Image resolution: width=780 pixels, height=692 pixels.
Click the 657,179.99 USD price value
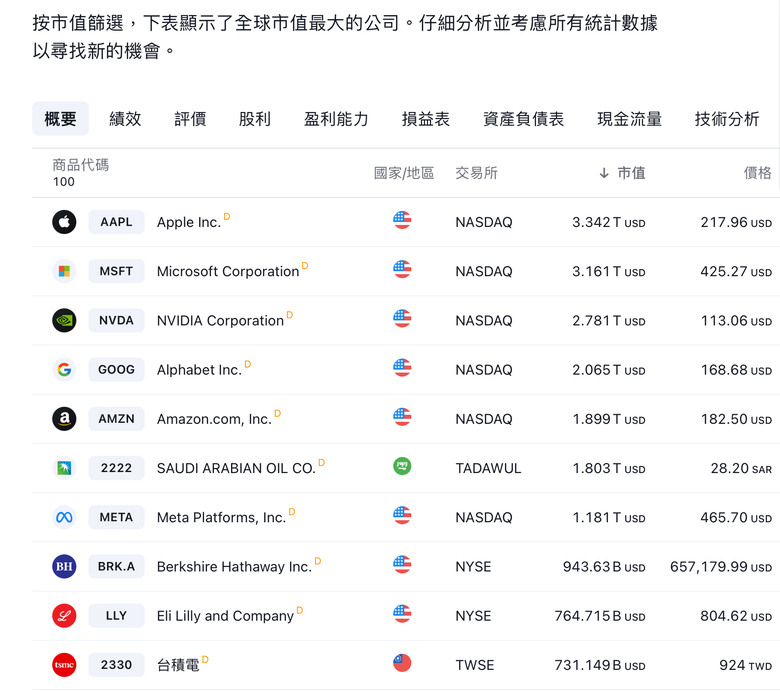click(x=721, y=567)
